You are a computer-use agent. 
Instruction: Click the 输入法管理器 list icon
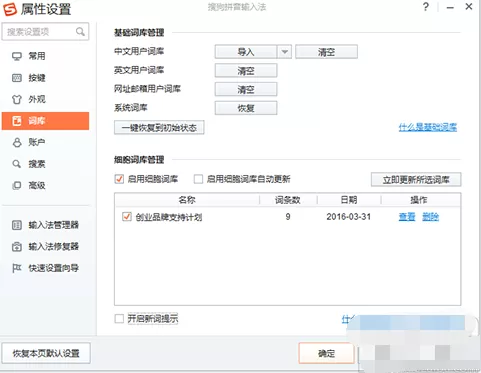point(17,225)
